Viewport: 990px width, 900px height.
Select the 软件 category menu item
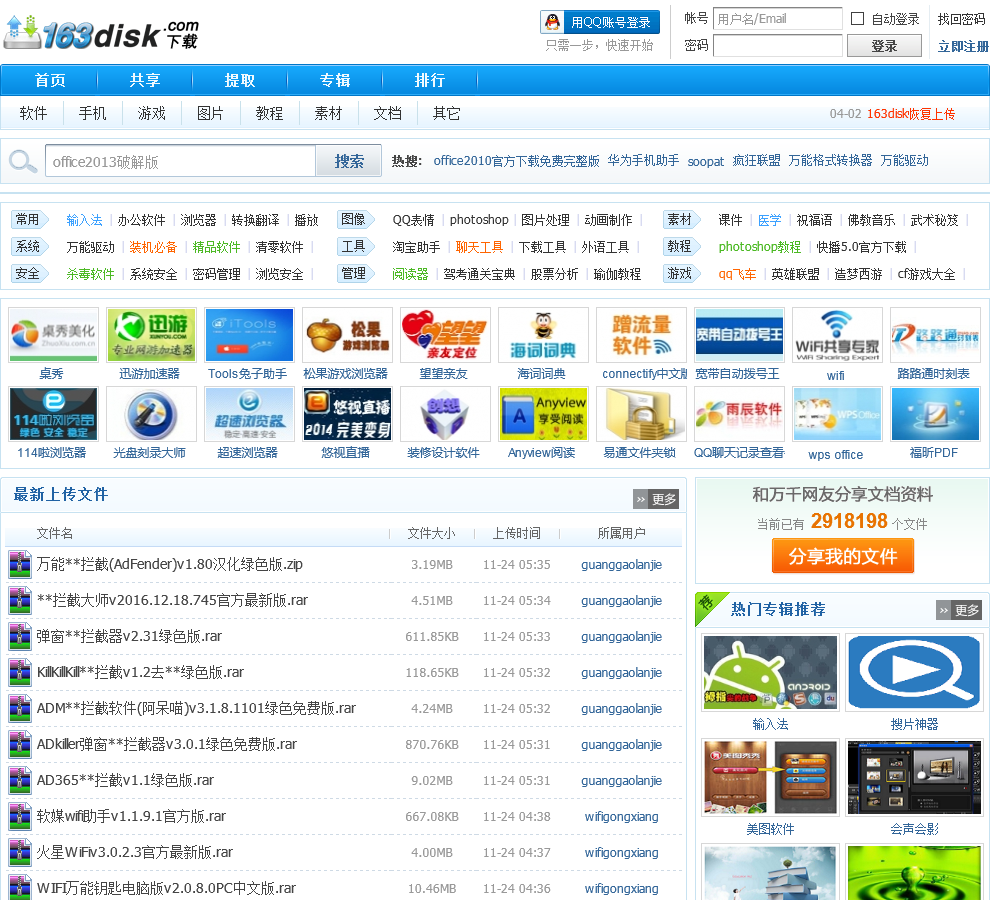point(33,113)
